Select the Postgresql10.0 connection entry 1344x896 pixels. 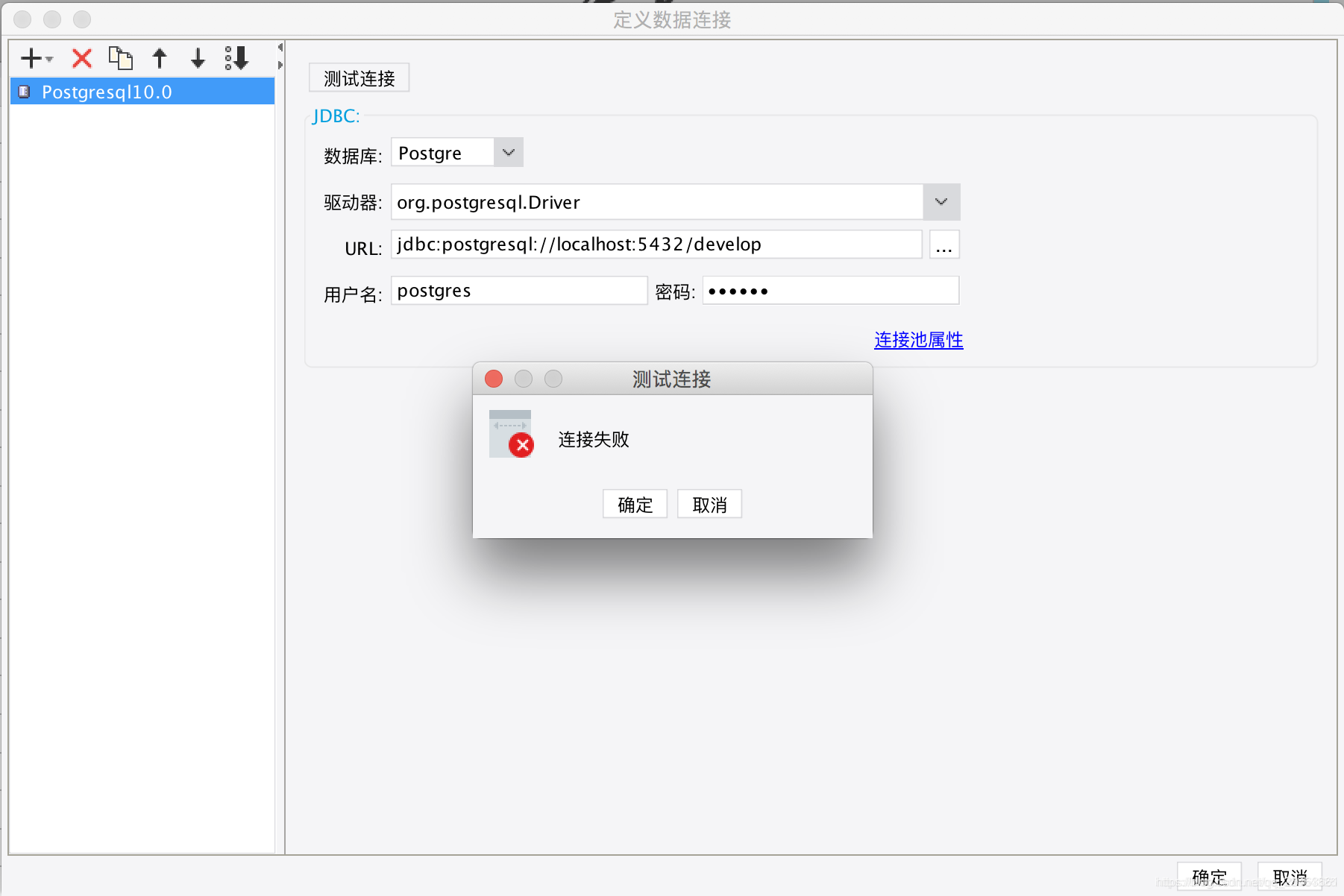click(107, 92)
